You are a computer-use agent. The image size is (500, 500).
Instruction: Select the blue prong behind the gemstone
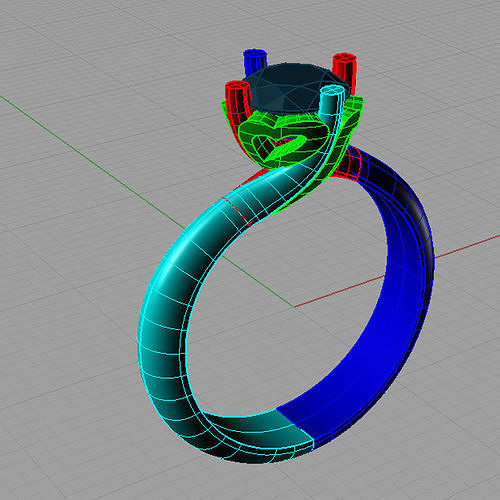point(255,62)
